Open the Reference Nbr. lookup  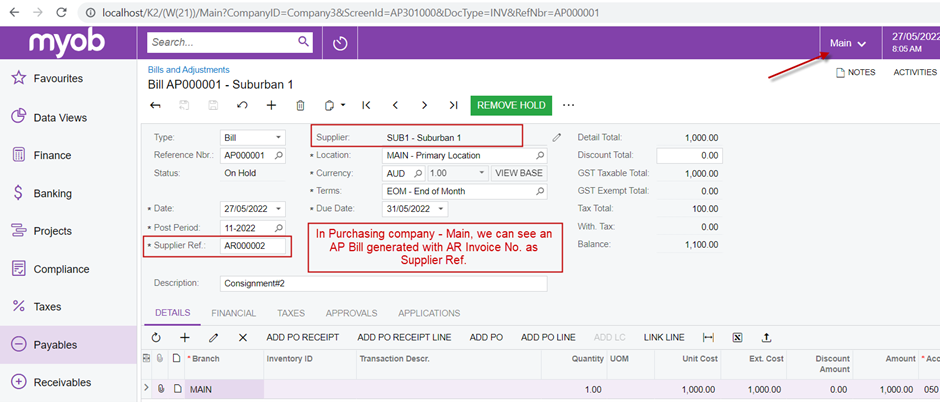(x=279, y=155)
